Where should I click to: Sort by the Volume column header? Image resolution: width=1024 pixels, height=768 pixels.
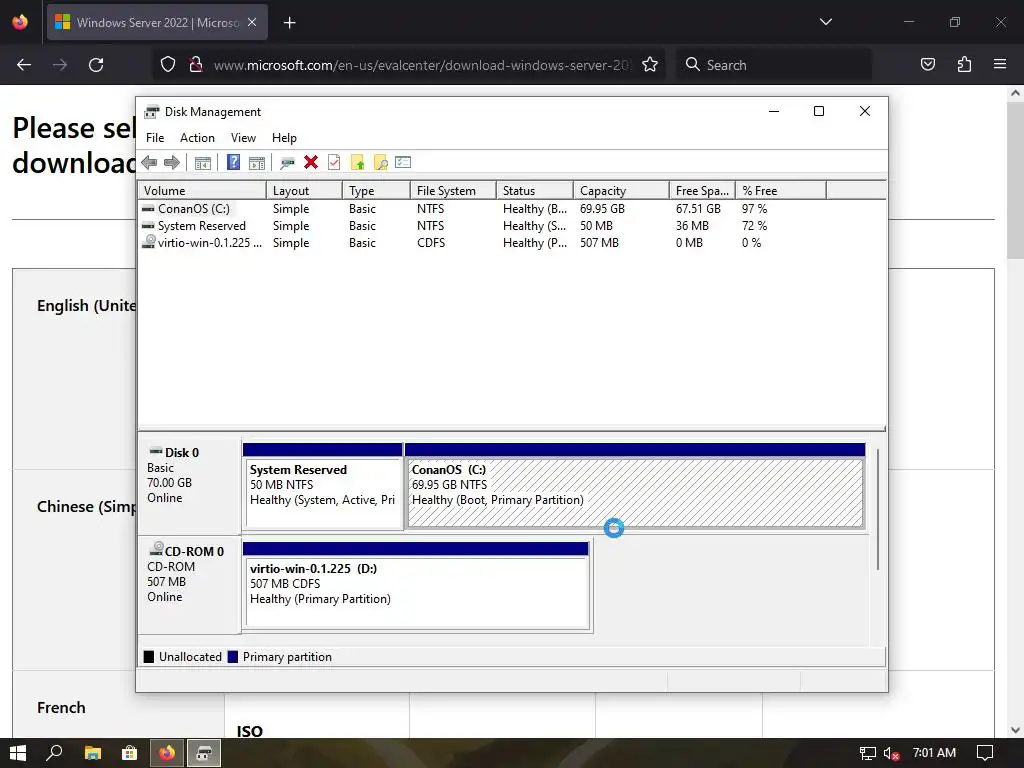(x=202, y=191)
